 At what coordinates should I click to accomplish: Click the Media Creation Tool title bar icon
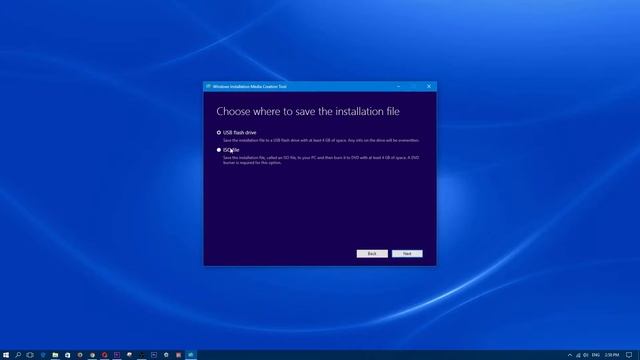click(x=209, y=87)
